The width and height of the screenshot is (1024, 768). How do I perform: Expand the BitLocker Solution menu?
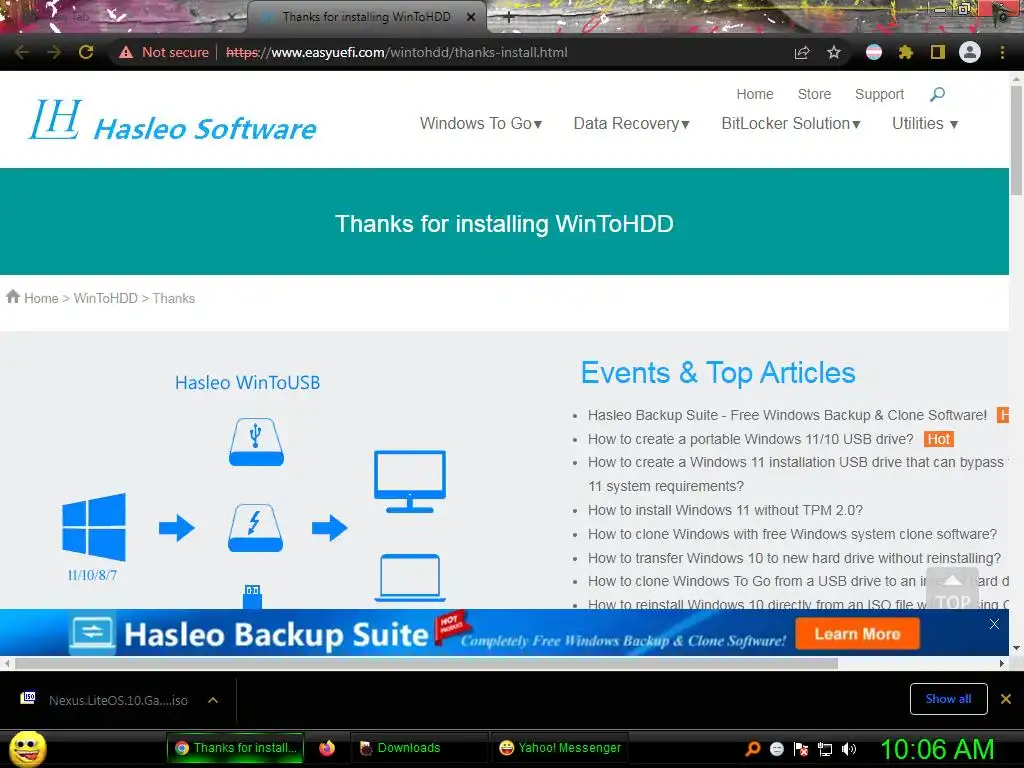click(791, 123)
